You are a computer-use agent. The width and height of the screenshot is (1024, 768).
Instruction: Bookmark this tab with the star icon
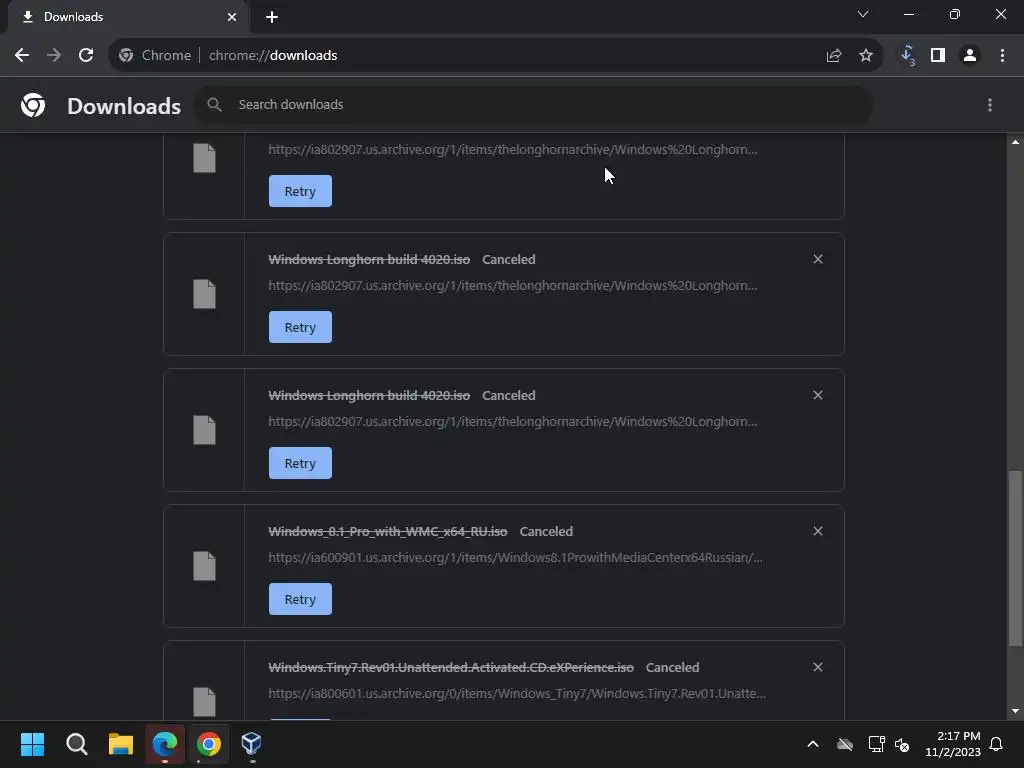[866, 56]
